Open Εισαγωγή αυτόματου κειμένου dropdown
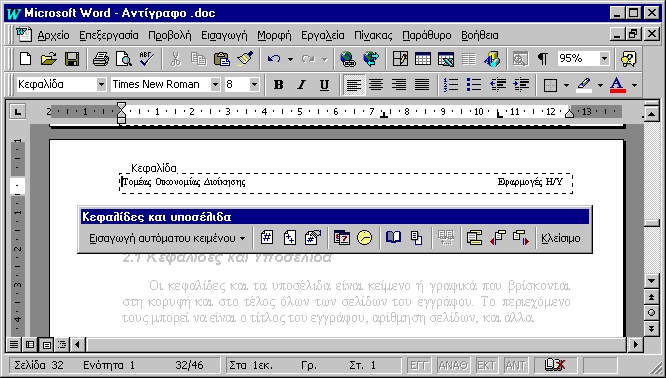The height and width of the screenshot is (378, 666). tap(167, 238)
